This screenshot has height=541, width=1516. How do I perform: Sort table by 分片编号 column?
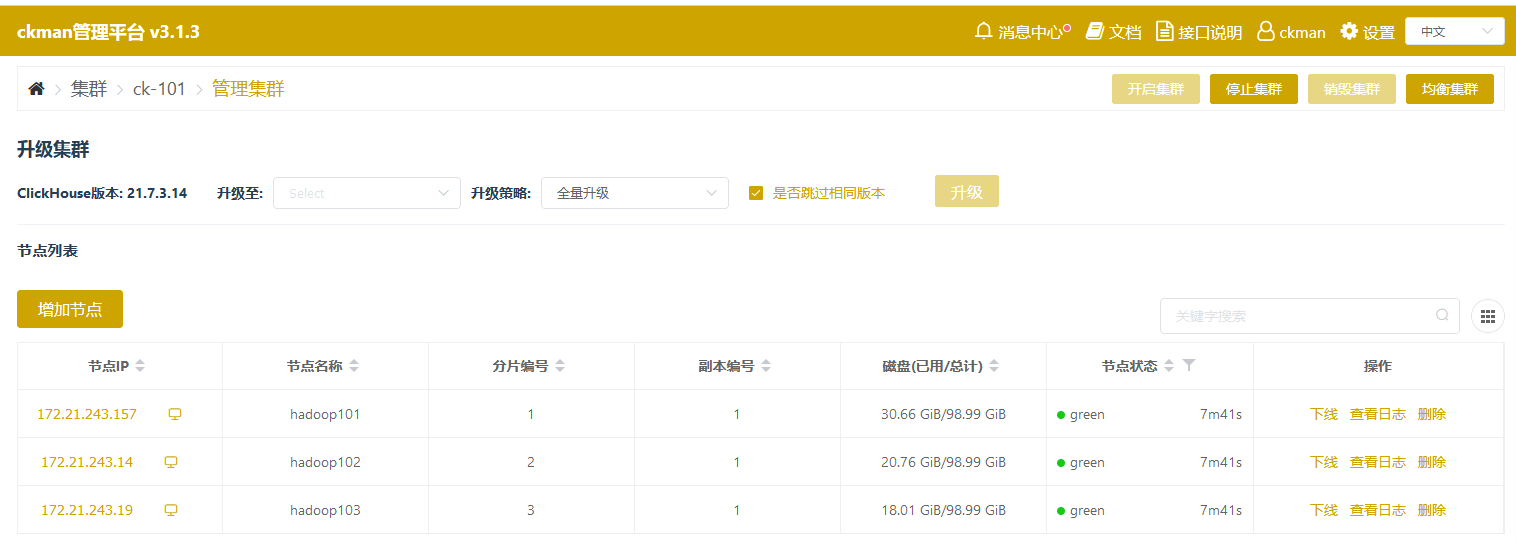click(x=560, y=366)
